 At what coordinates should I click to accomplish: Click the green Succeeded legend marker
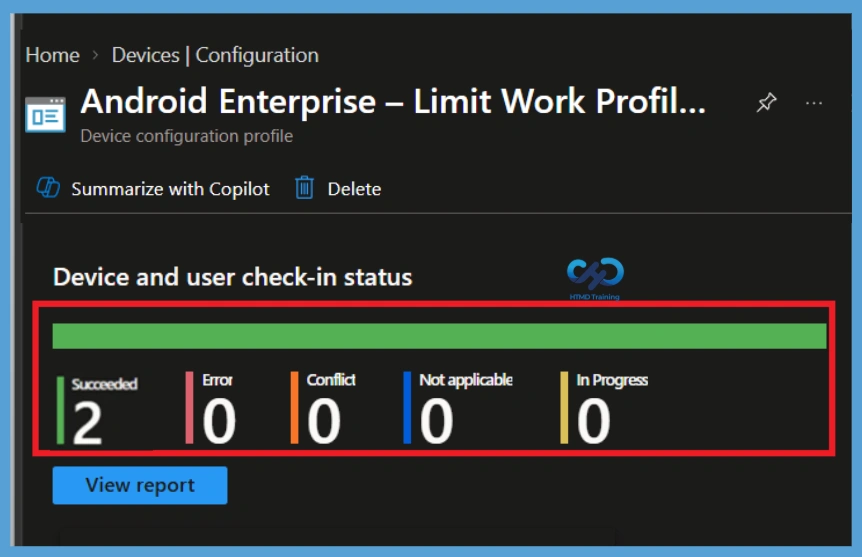pos(60,410)
